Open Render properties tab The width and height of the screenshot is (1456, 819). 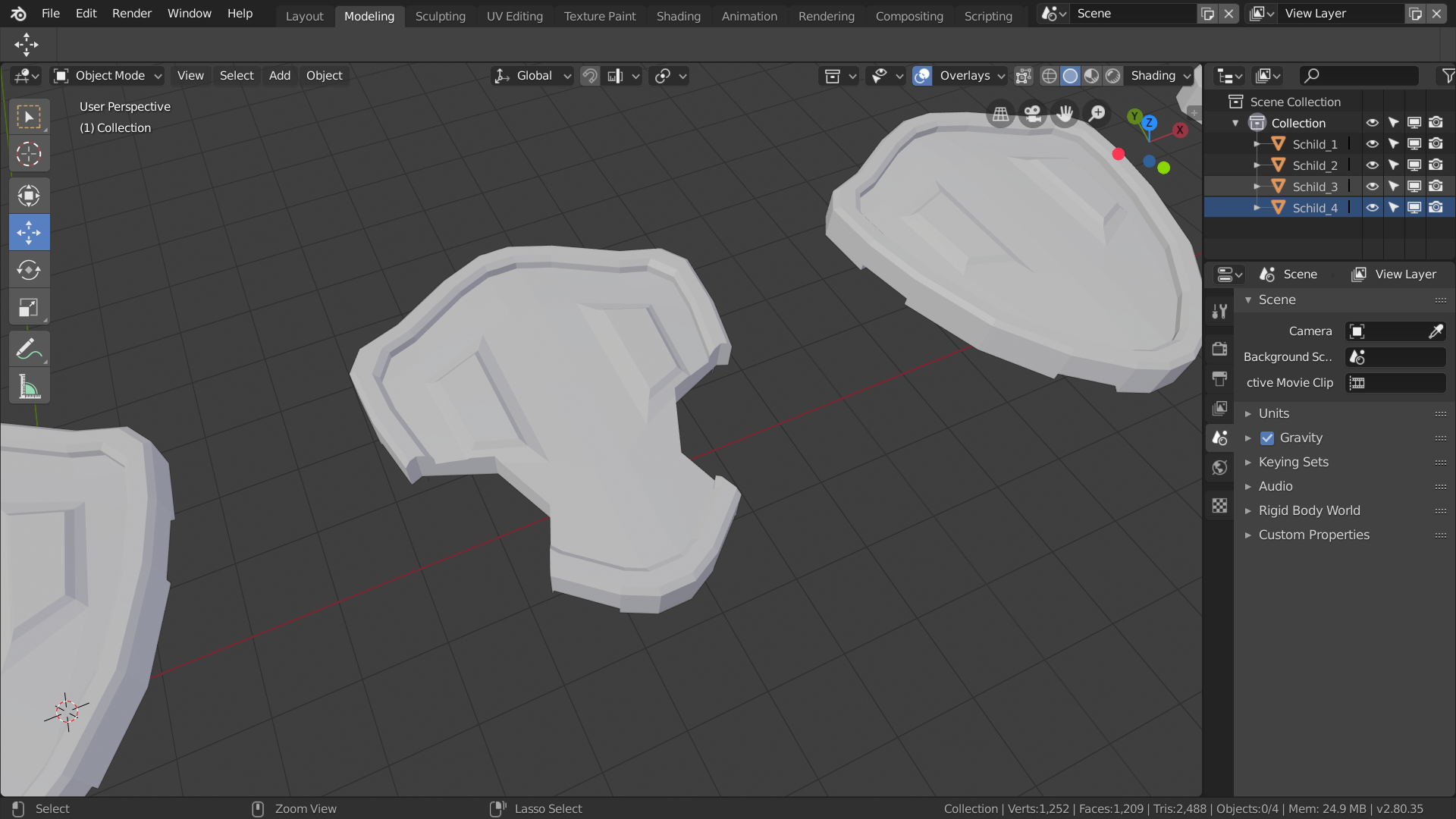(1219, 349)
